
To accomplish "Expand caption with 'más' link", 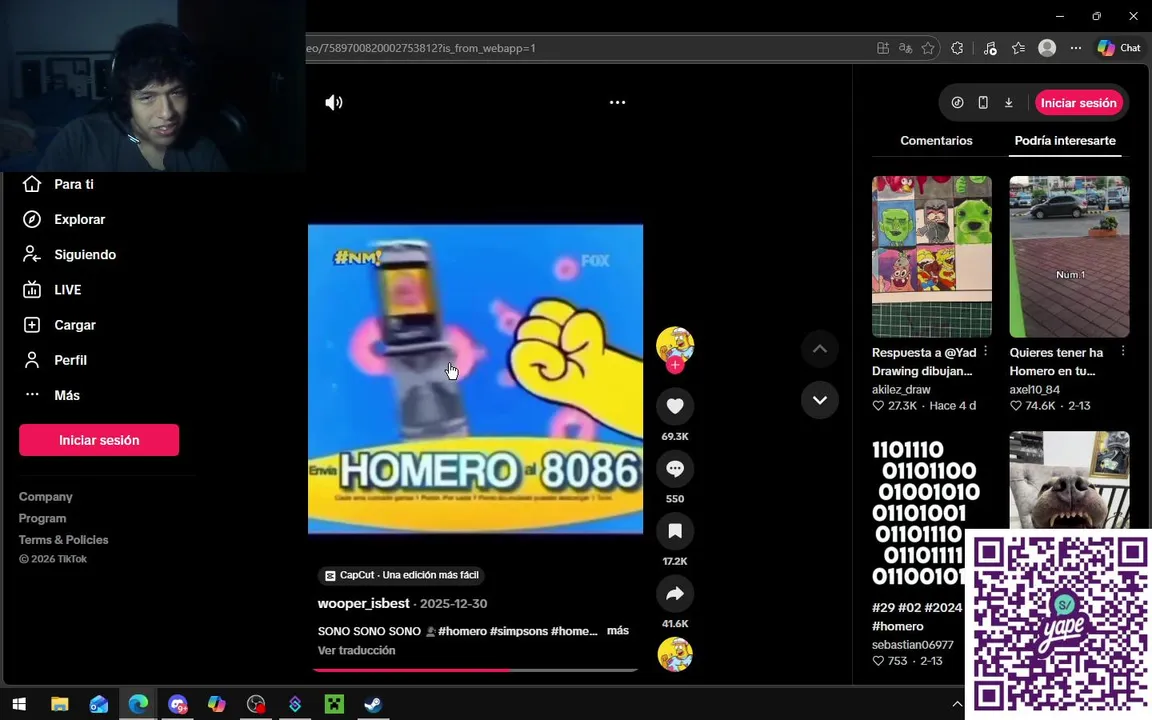I will [x=618, y=631].
